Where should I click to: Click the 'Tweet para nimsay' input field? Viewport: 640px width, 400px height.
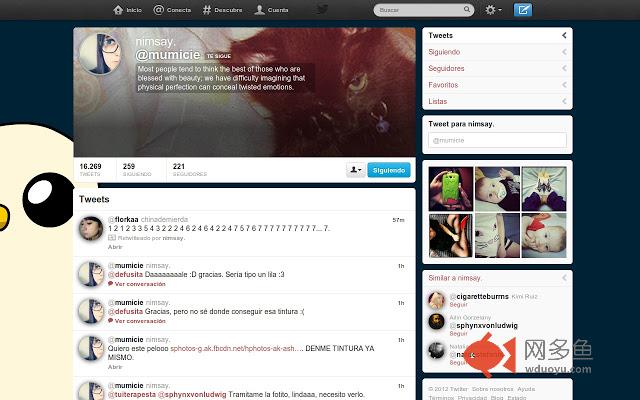(497, 141)
